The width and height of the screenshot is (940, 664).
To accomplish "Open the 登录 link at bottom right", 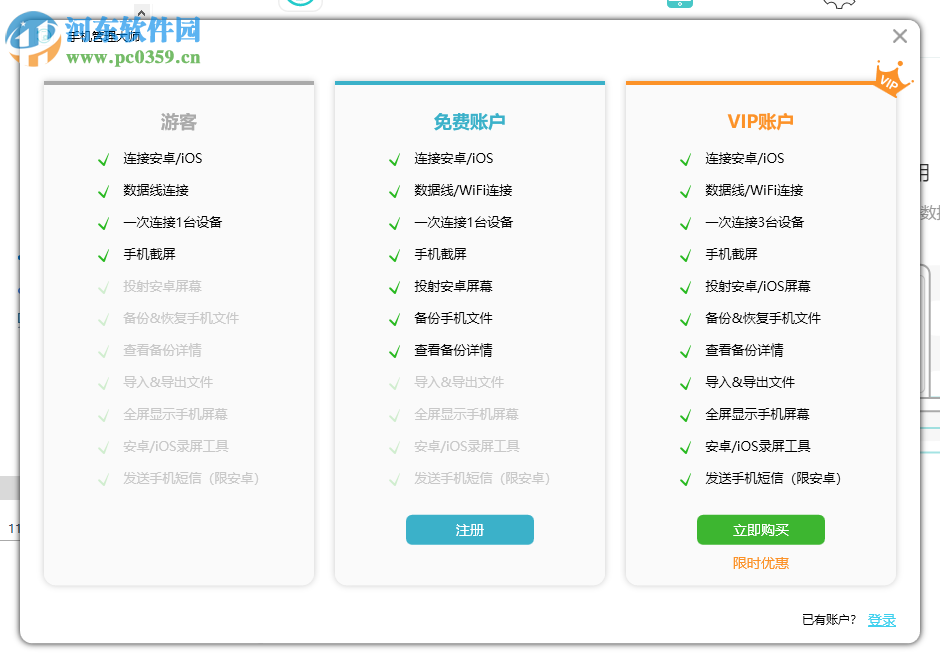I will pyautogui.click(x=881, y=620).
